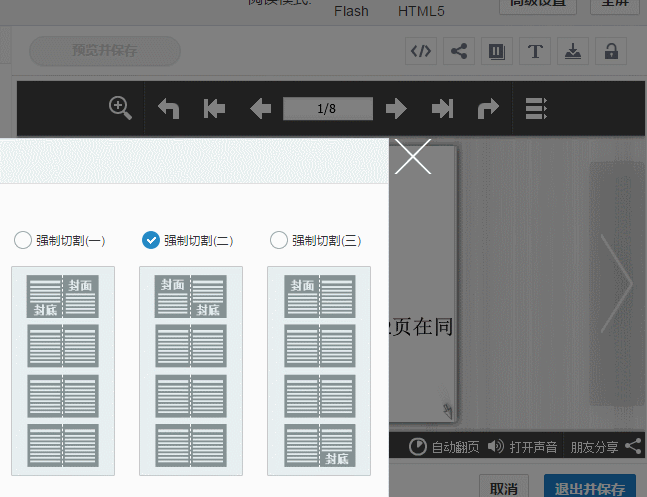Go to the next page arrow

[396, 108]
